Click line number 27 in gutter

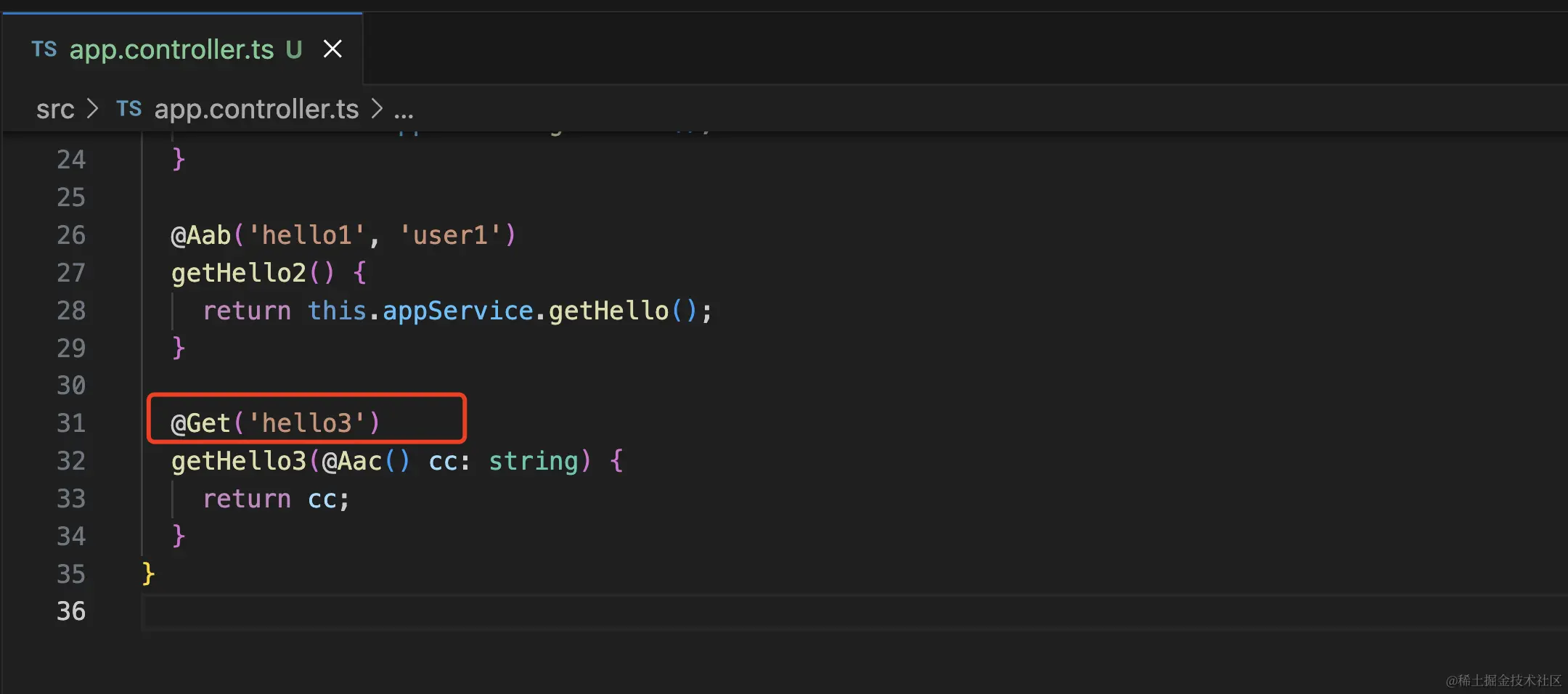(71, 273)
